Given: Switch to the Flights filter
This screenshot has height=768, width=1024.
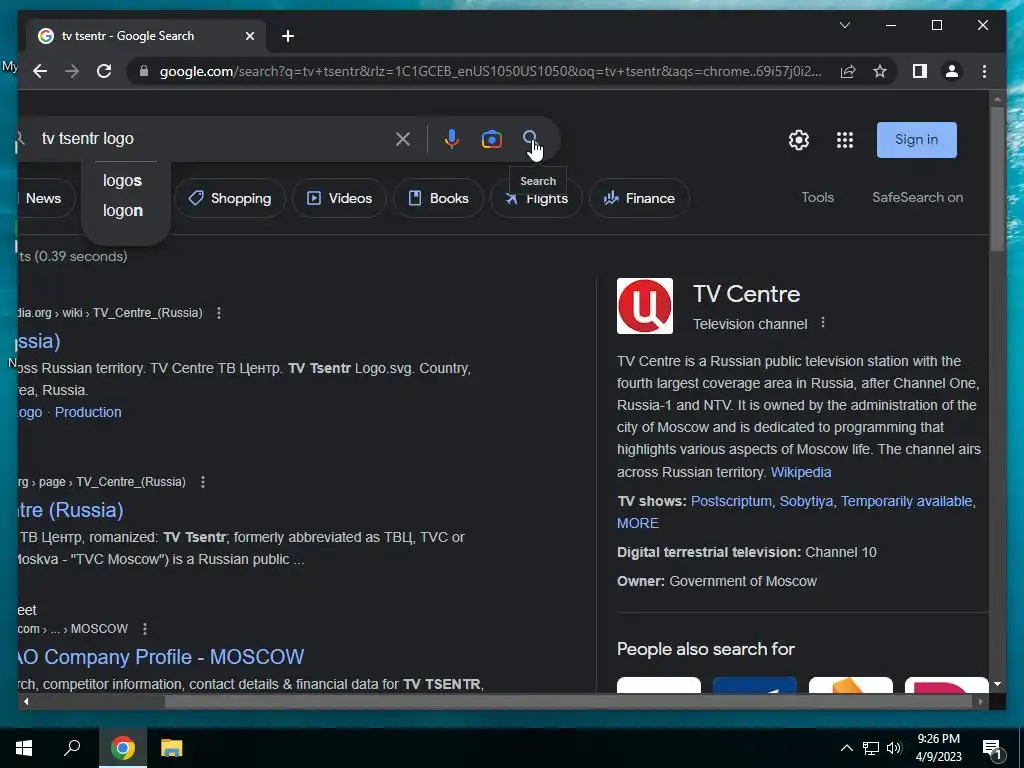Looking at the screenshot, I should point(536,199).
